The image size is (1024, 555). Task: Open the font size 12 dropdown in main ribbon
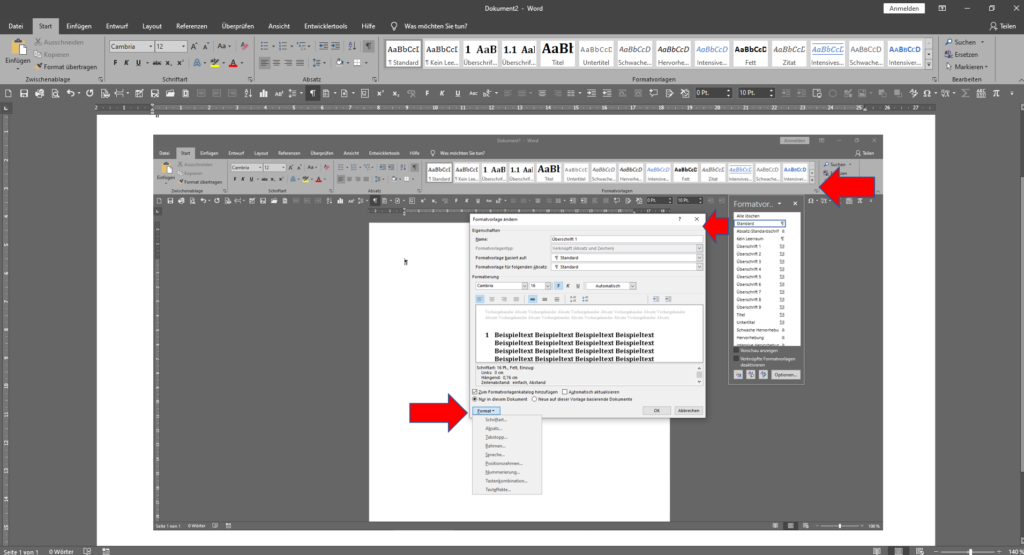[x=184, y=46]
